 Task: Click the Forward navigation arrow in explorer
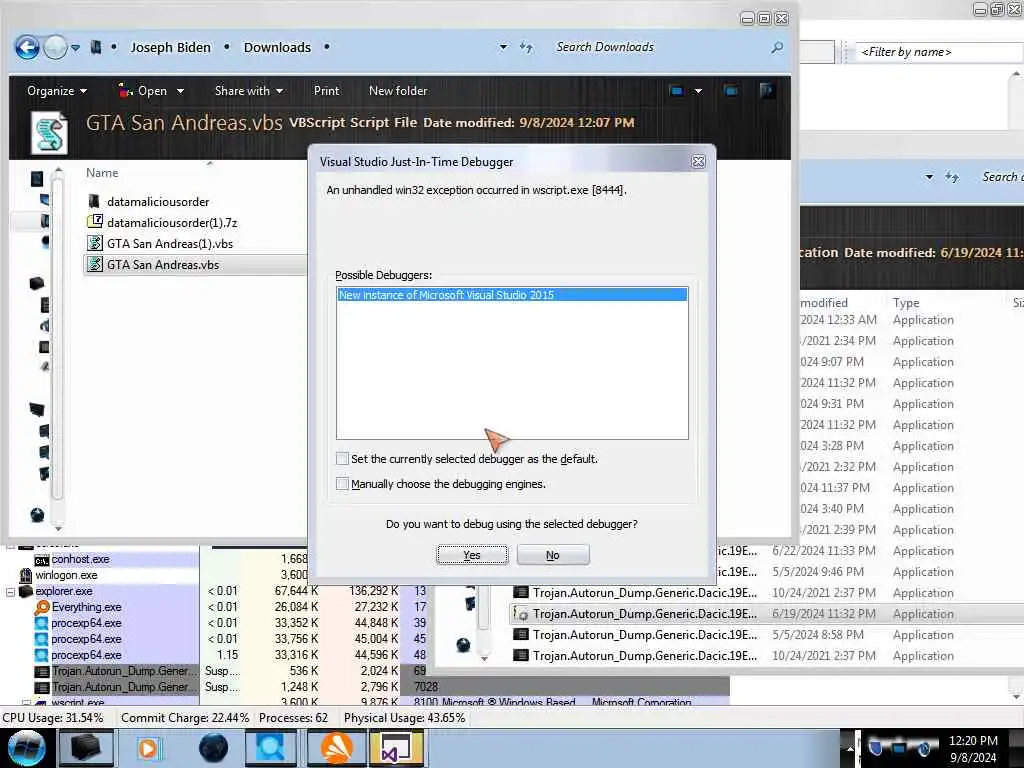[x=55, y=47]
